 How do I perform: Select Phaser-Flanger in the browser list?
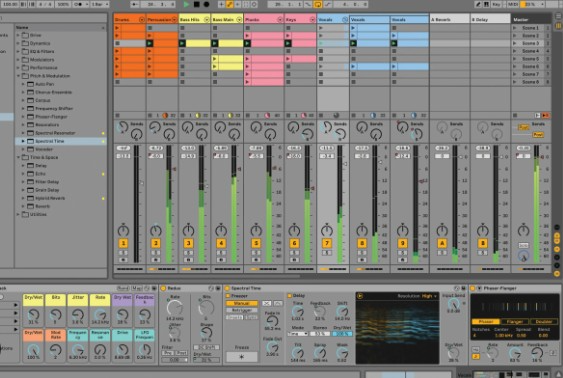pyautogui.click(x=51, y=117)
